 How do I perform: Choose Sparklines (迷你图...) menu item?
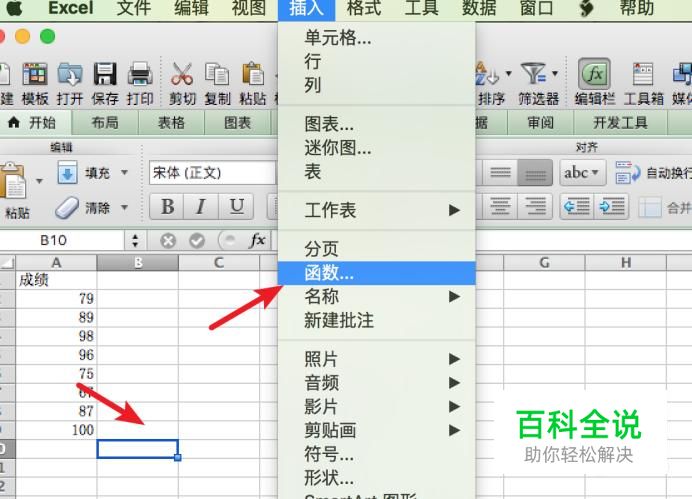click(x=376, y=148)
